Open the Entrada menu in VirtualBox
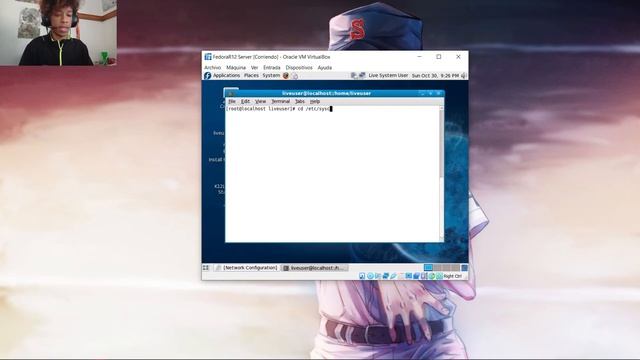This screenshot has height=360, width=640. point(271,67)
